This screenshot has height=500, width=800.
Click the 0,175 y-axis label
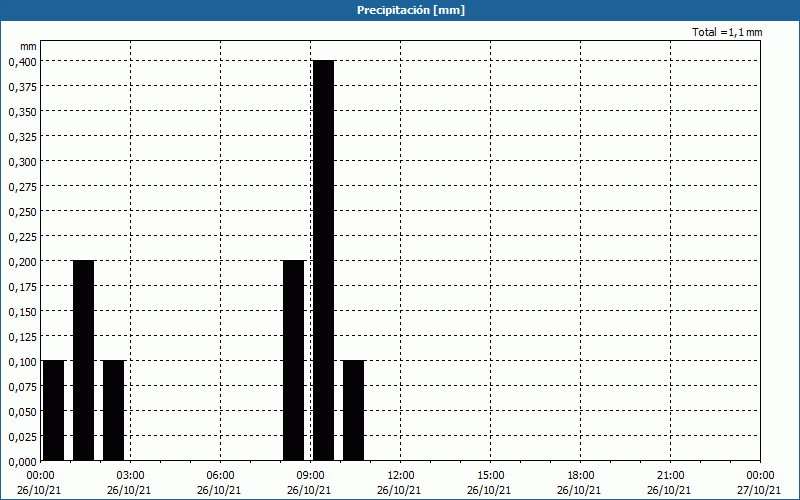[23, 287]
